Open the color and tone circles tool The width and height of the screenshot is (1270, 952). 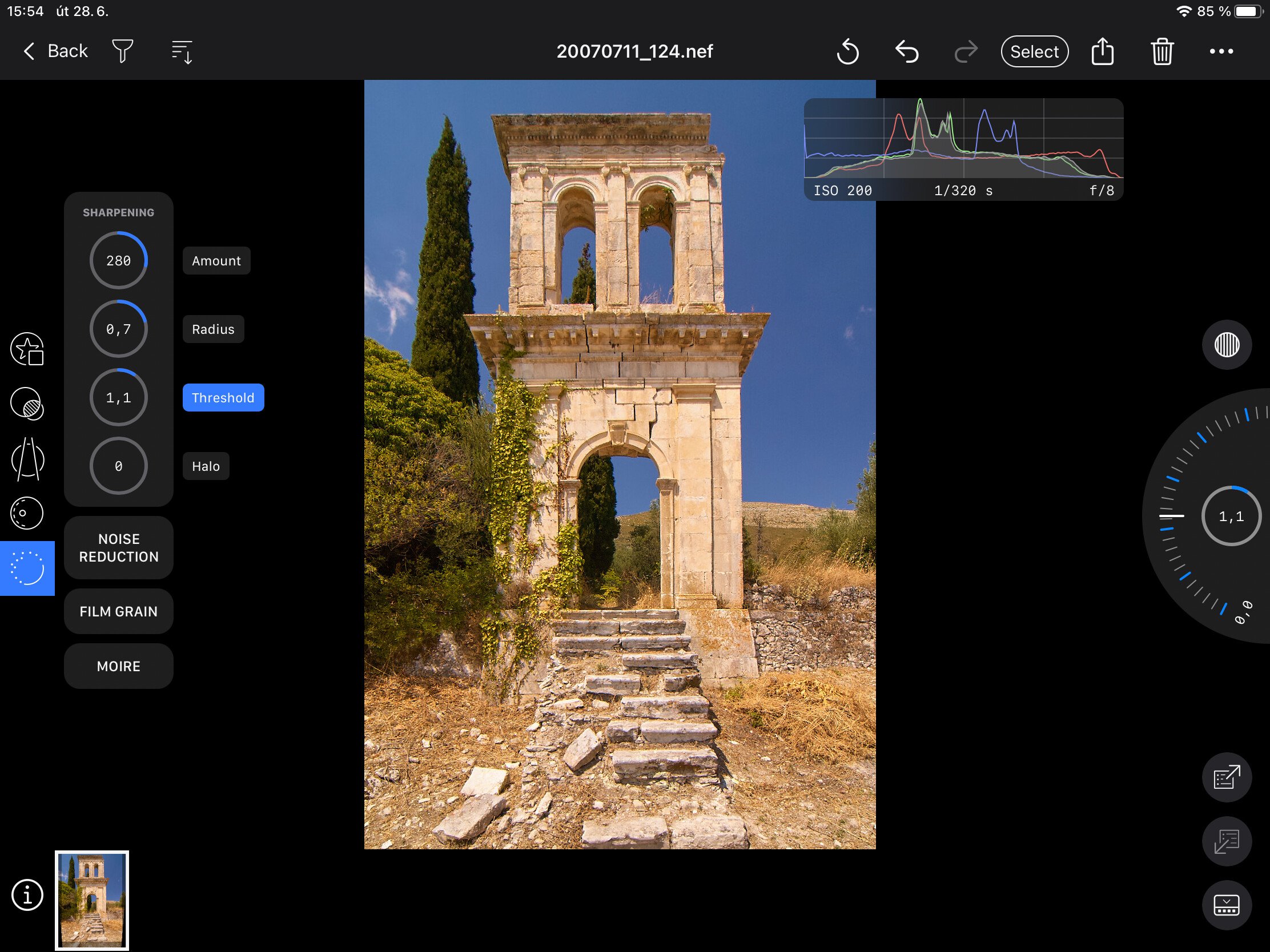tap(27, 404)
